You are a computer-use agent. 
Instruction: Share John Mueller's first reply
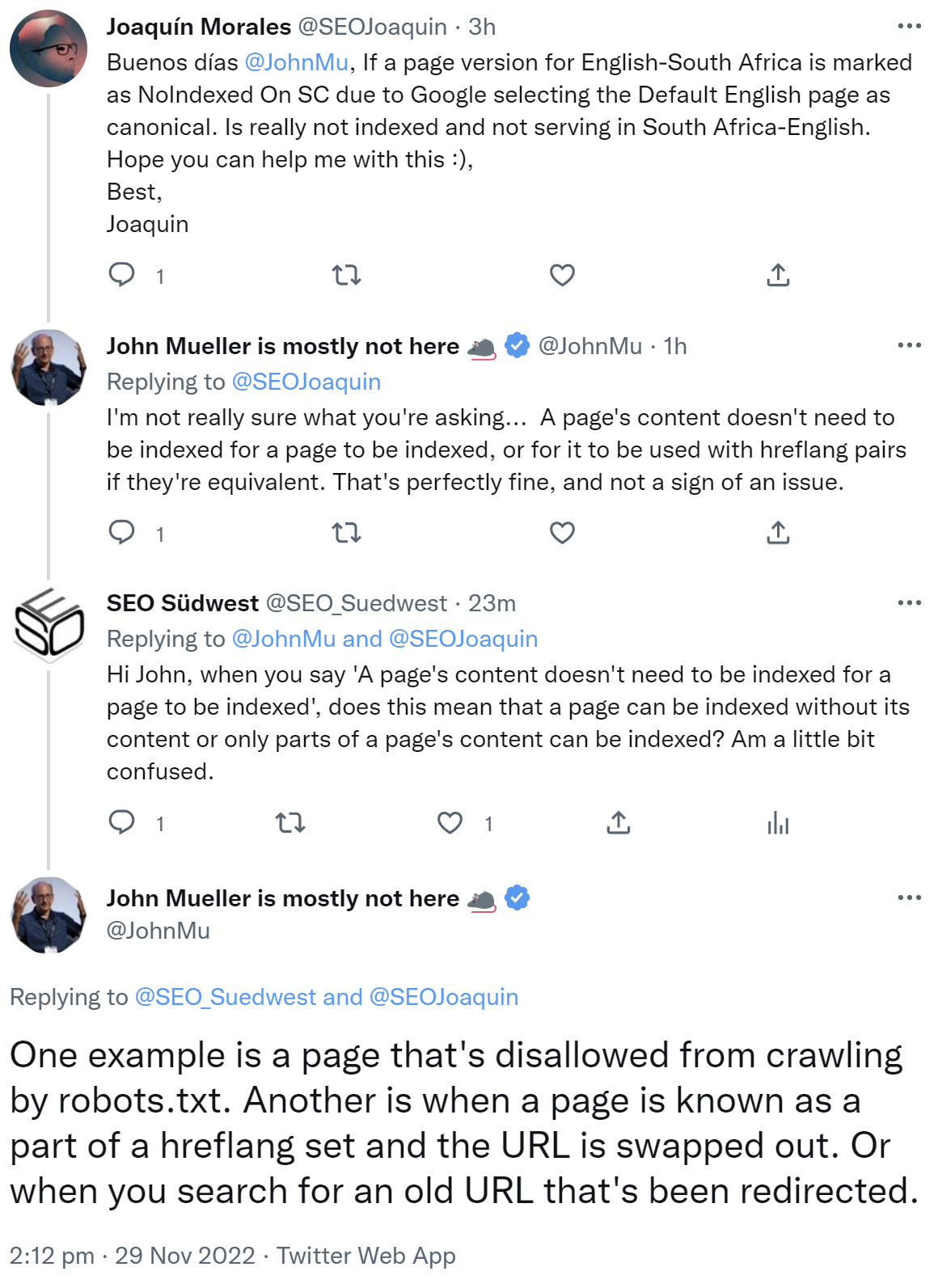point(778,533)
